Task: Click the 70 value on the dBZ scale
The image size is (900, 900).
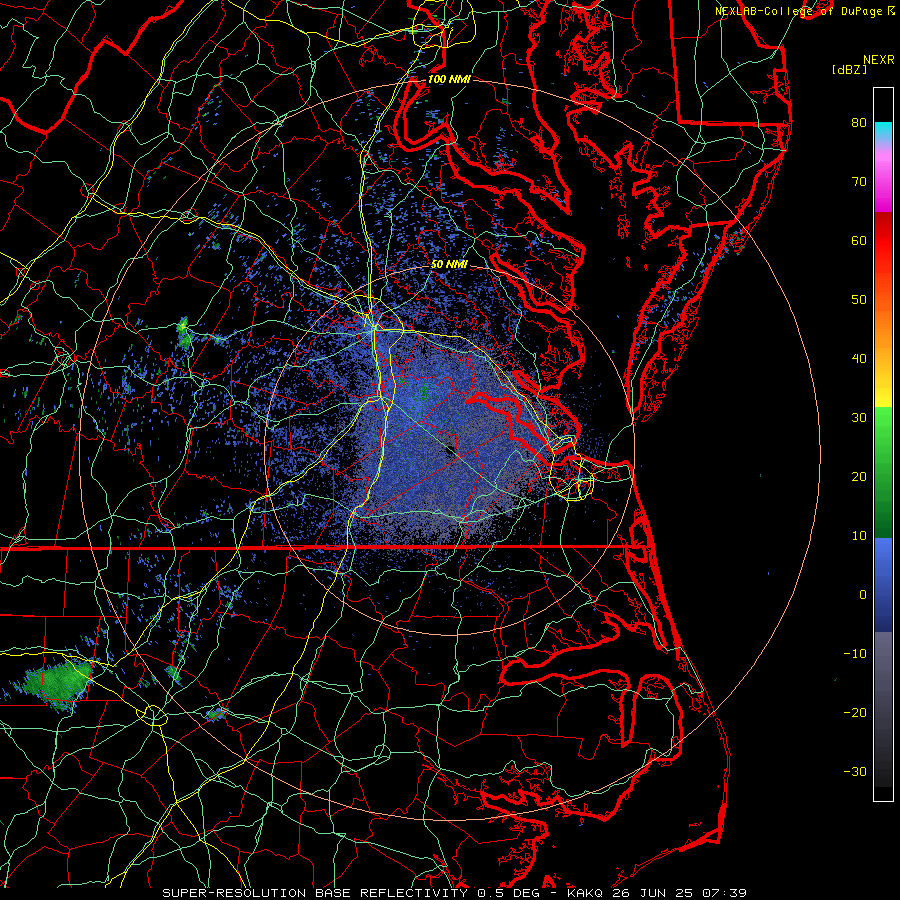Action: point(859,181)
